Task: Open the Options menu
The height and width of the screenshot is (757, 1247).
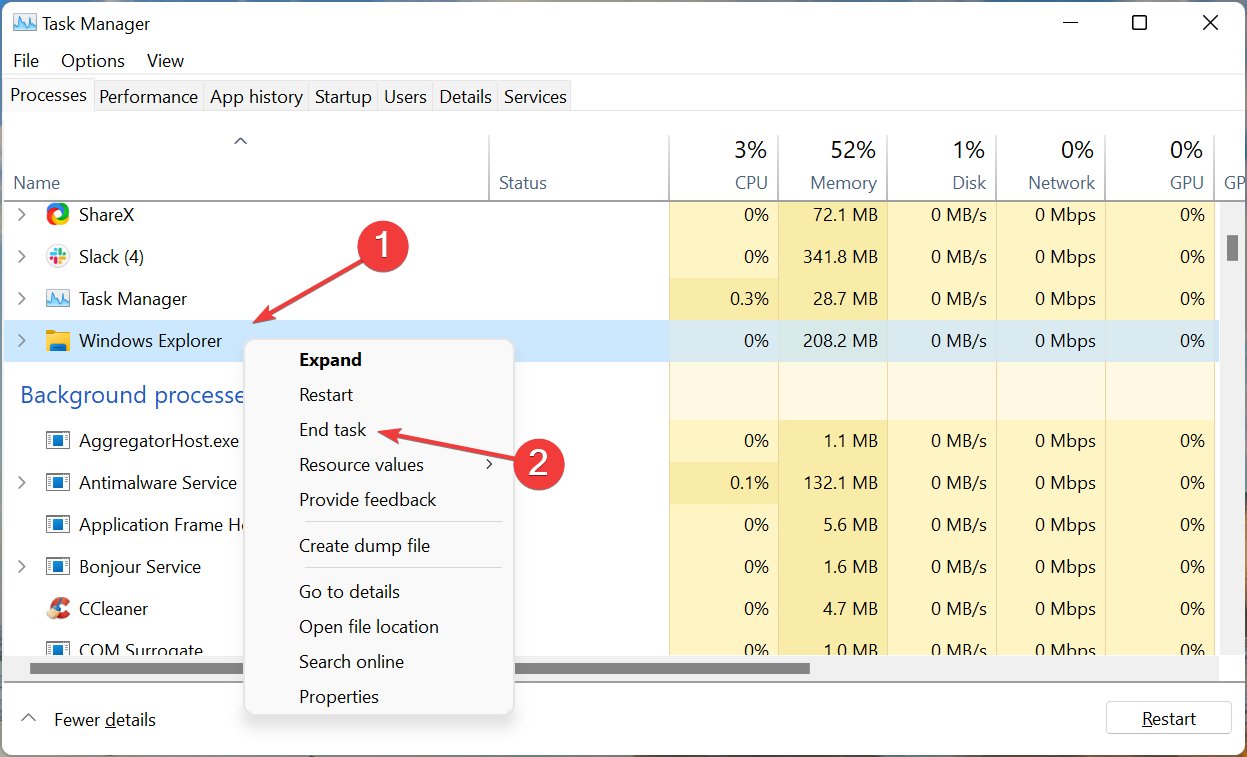Action: 92,61
